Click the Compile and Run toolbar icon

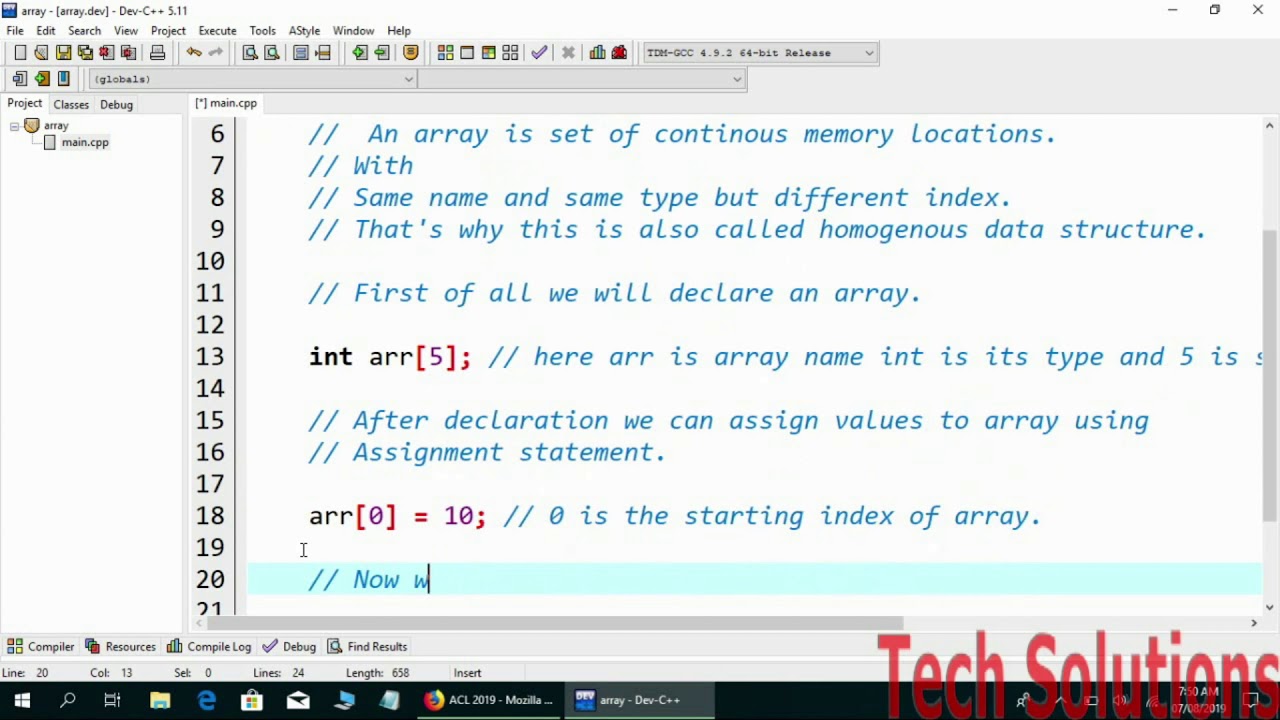(489, 53)
